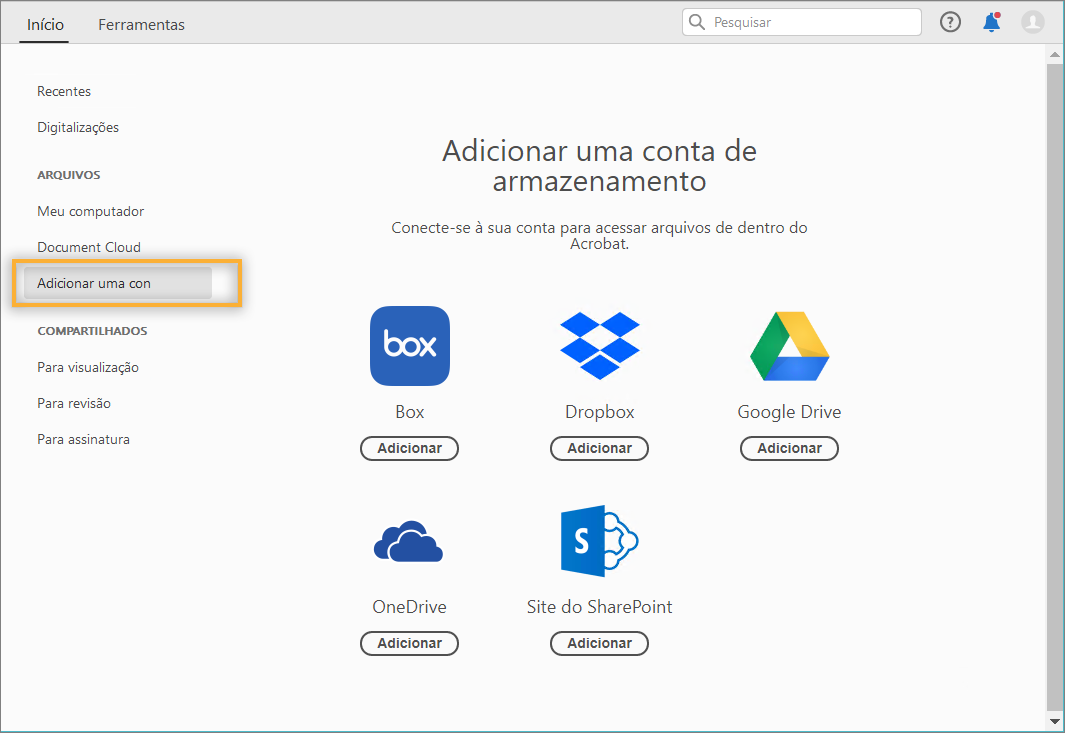
Task: Switch to the Início tab
Action: click(x=45, y=24)
